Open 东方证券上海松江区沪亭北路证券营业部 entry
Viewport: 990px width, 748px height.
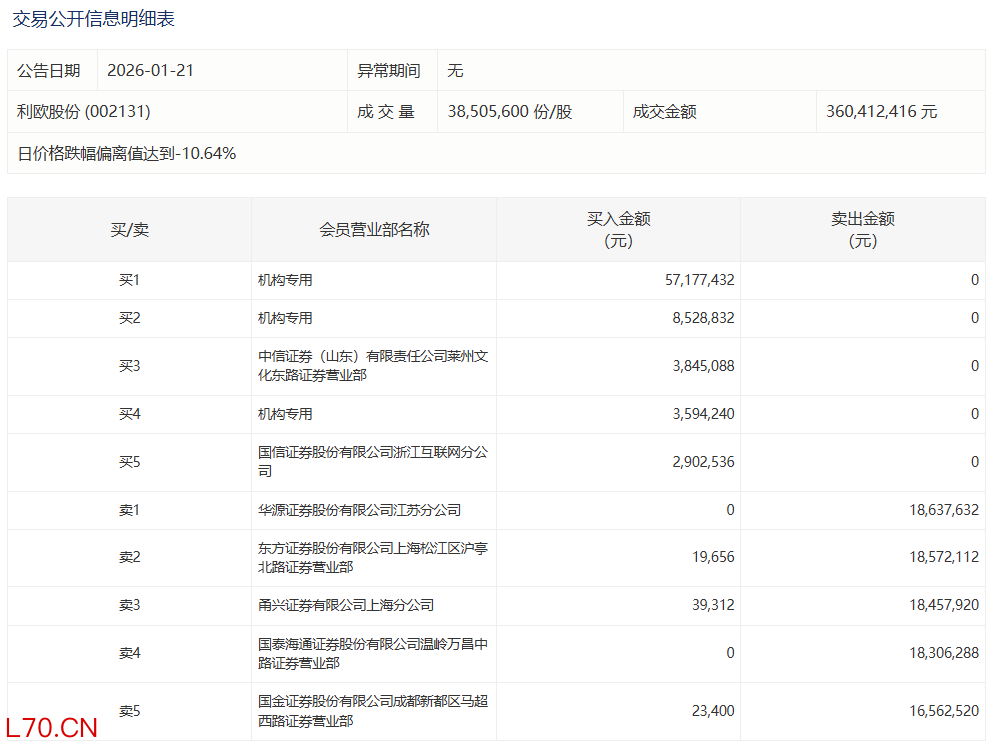point(372,557)
